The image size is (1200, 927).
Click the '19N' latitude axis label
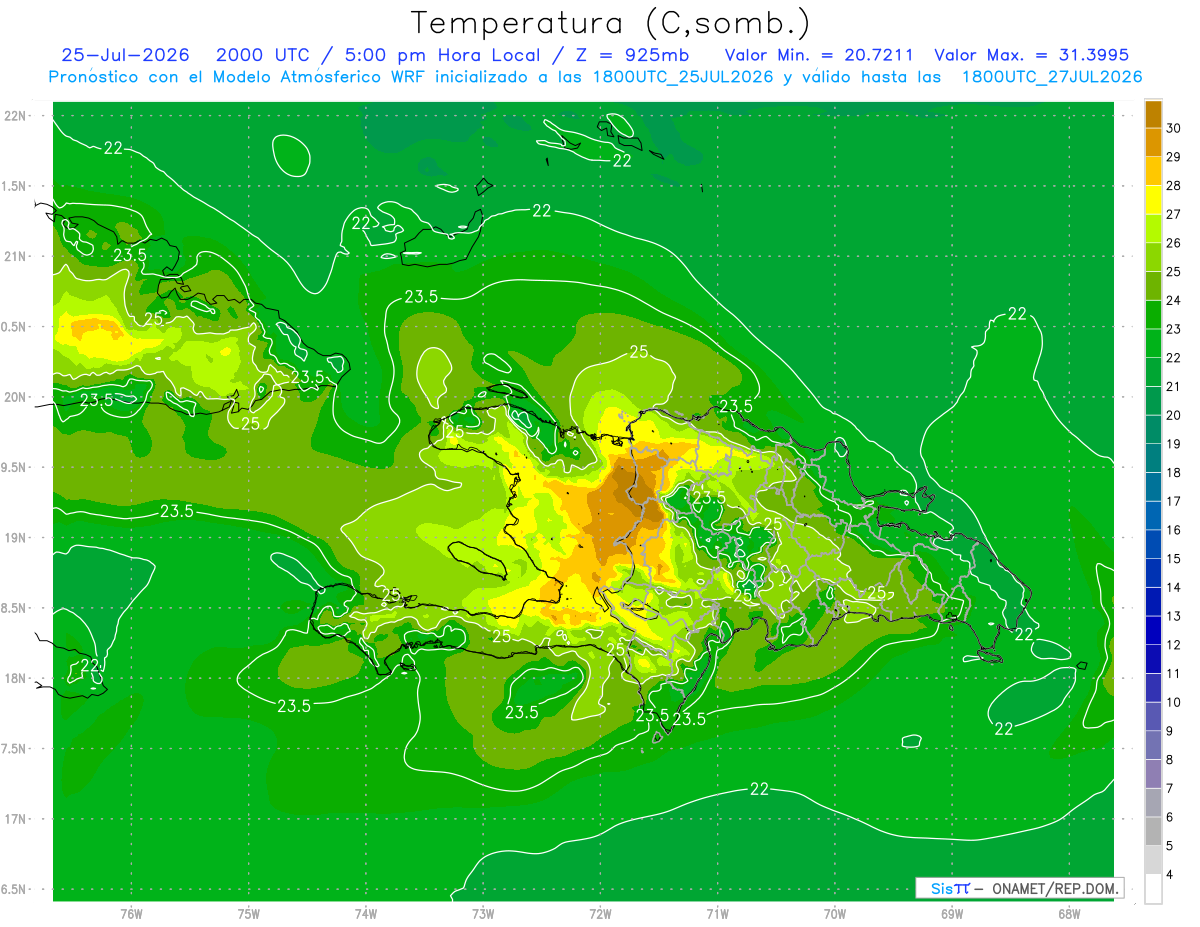point(15,538)
